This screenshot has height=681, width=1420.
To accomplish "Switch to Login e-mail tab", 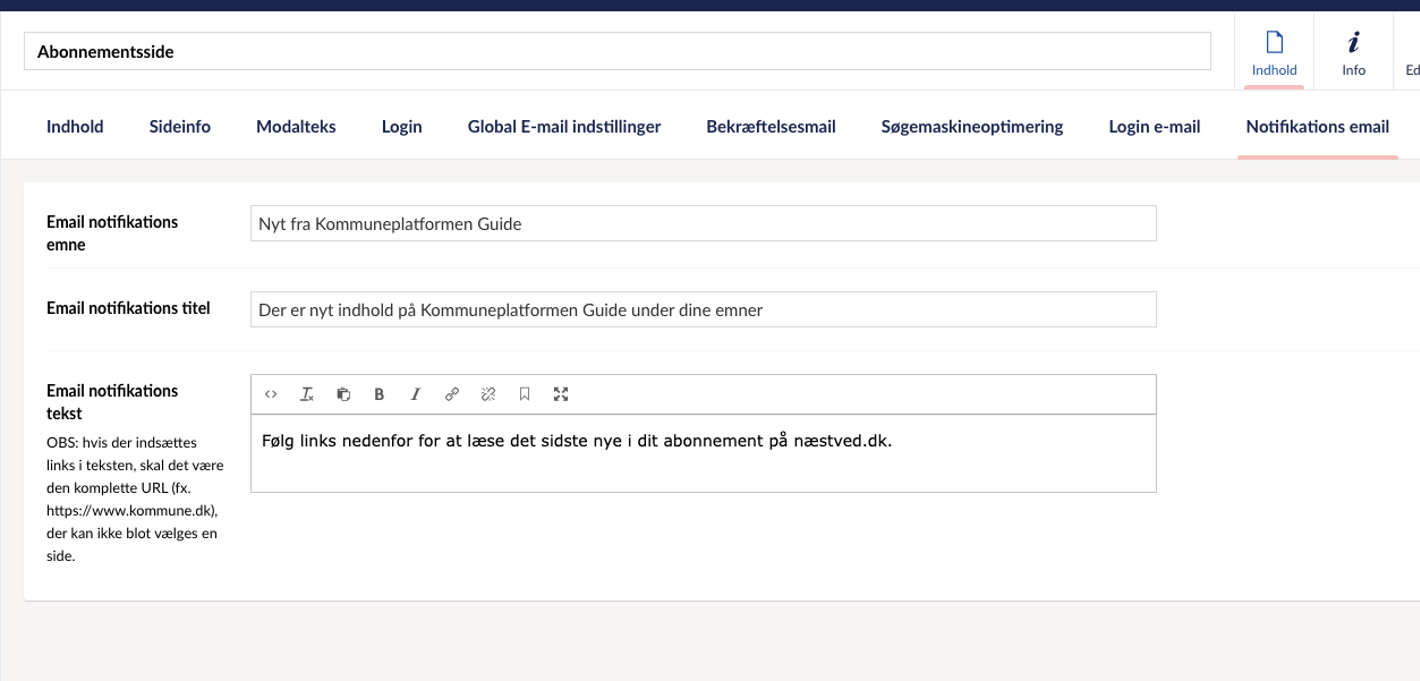I will click(1154, 126).
